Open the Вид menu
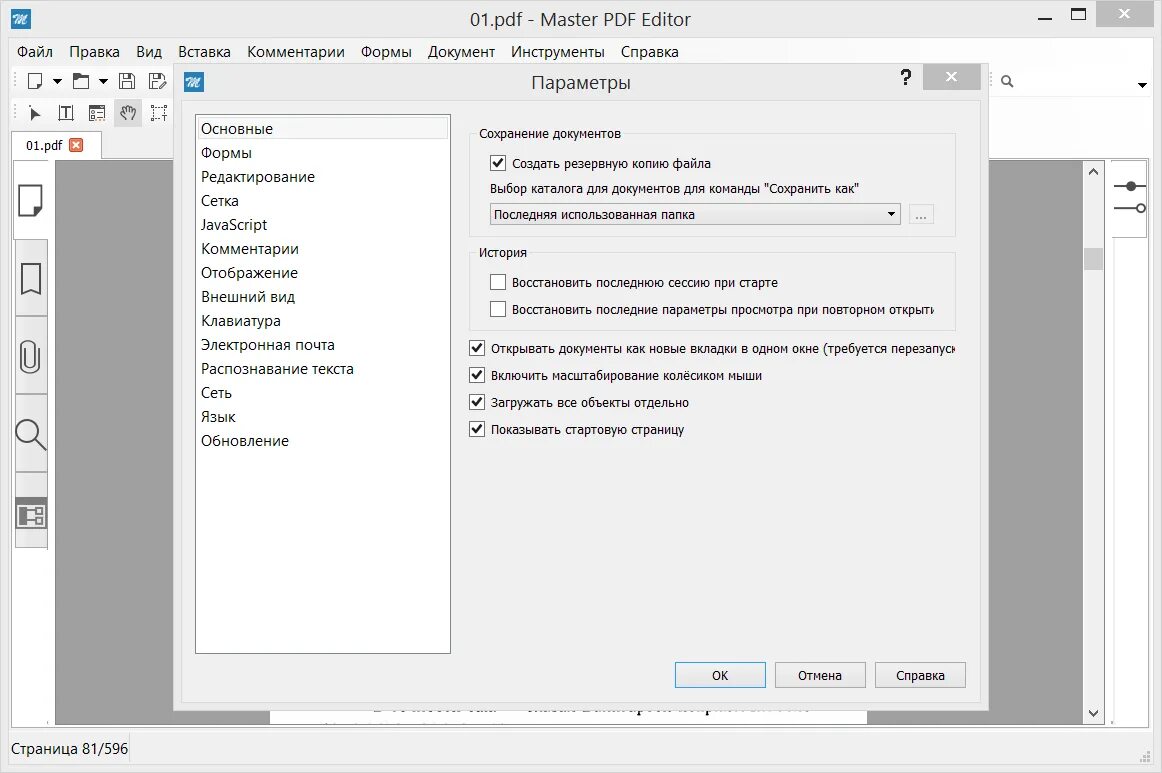 149,52
